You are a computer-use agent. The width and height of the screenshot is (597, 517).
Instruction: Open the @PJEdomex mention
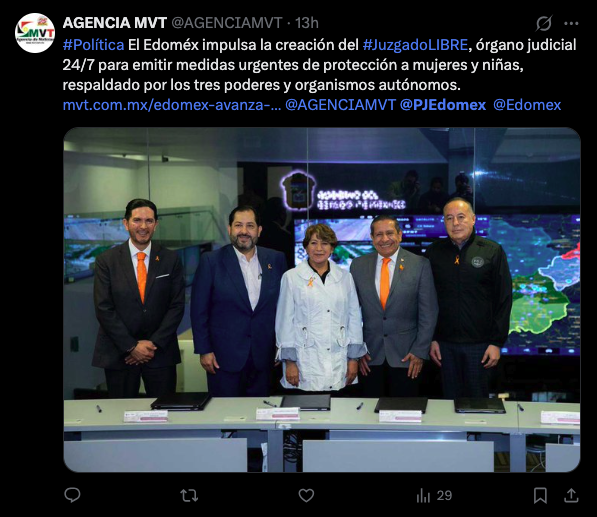(x=443, y=105)
